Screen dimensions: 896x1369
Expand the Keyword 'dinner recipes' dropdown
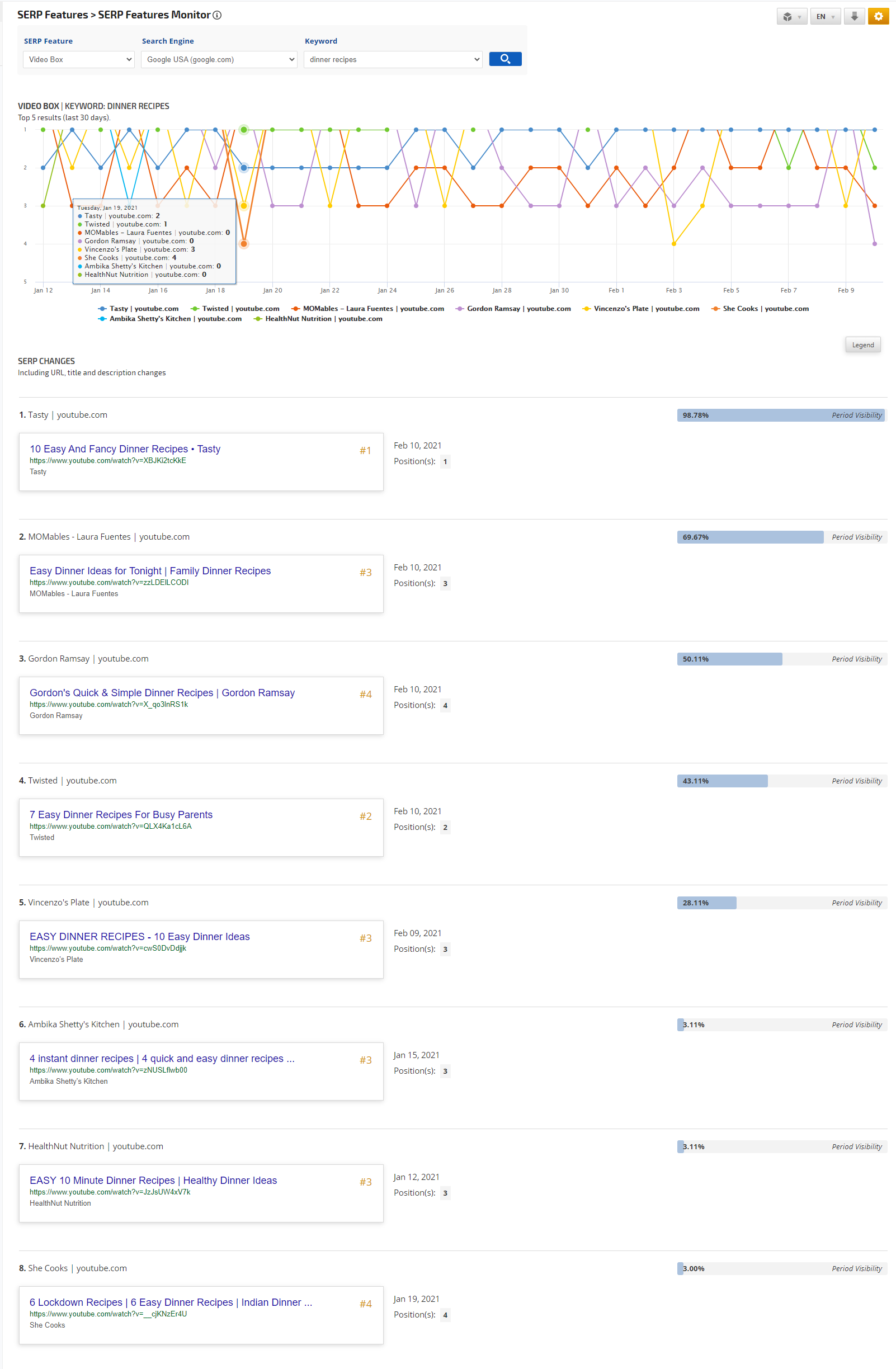[393, 59]
